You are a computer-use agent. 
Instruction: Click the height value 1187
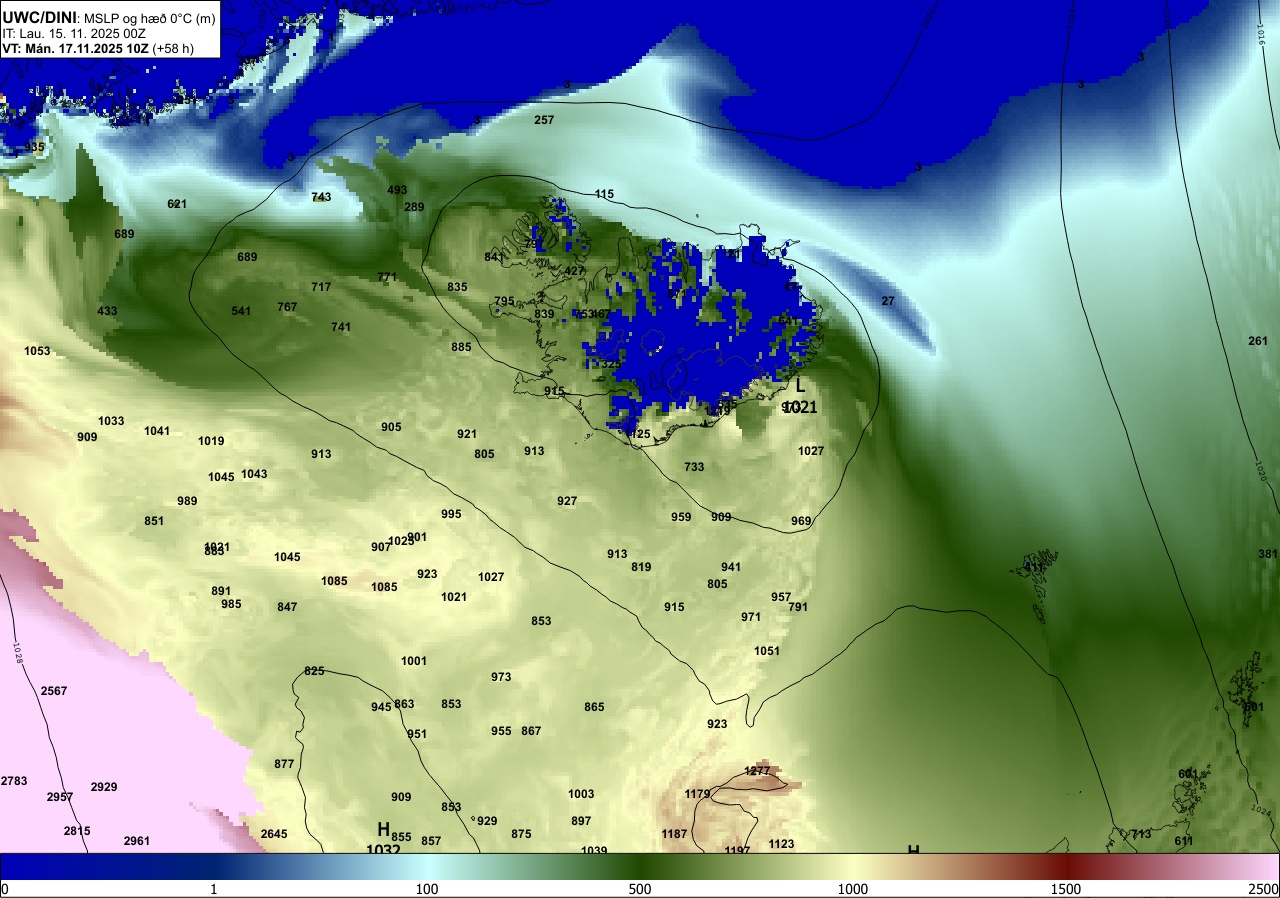[675, 834]
